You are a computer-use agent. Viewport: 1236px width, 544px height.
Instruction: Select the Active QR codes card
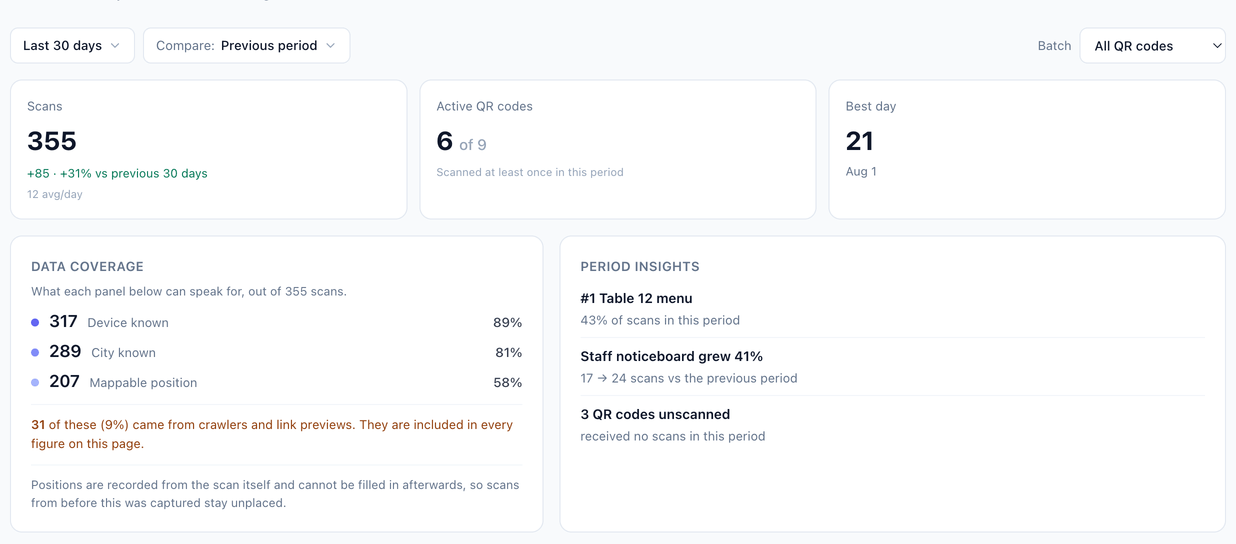click(x=618, y=149)
